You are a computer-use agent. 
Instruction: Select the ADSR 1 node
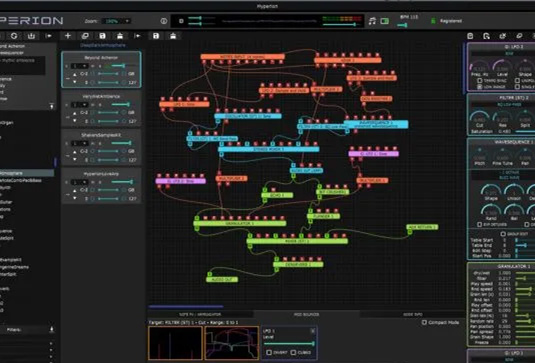(347, 60)
